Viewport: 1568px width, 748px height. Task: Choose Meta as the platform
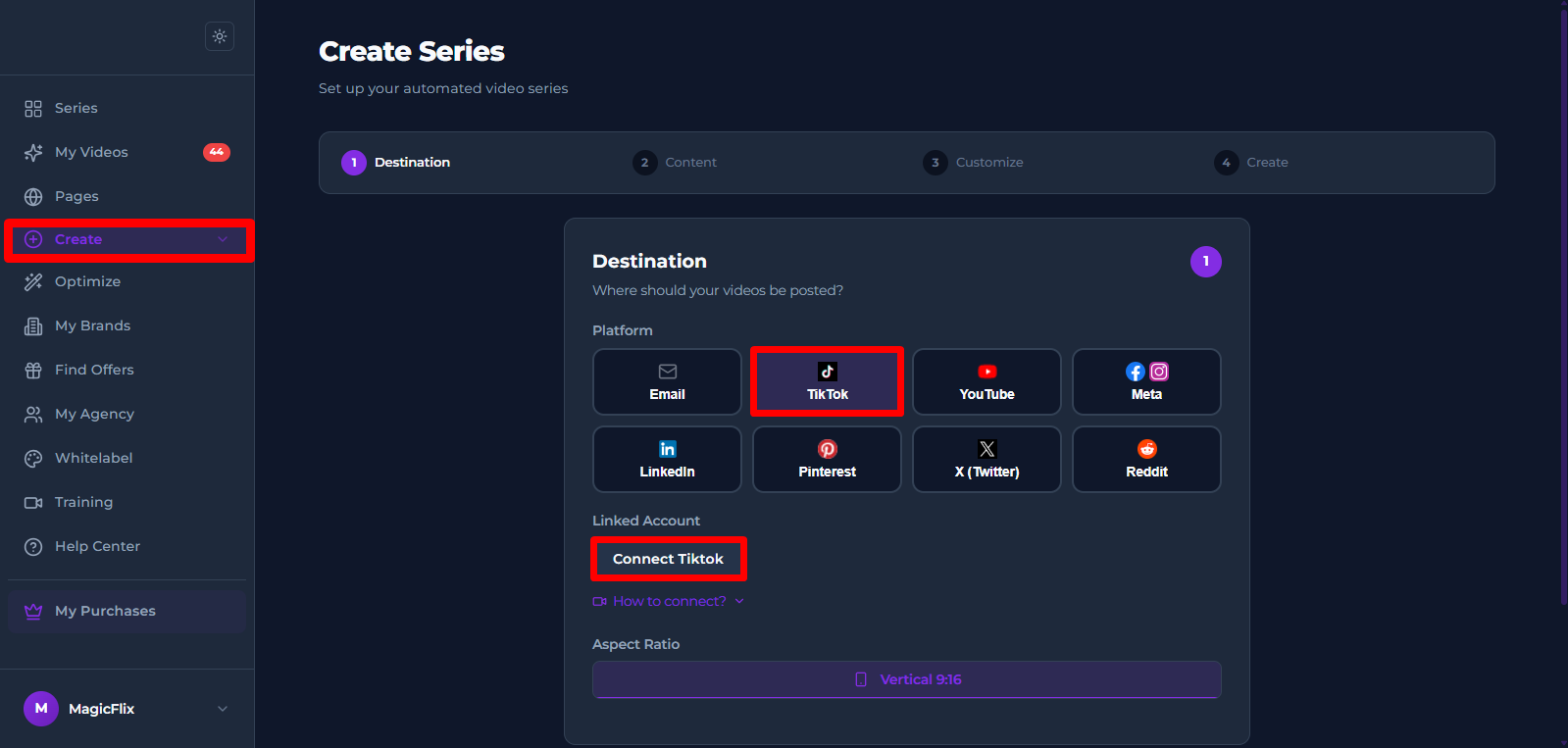click(1146, 382)
